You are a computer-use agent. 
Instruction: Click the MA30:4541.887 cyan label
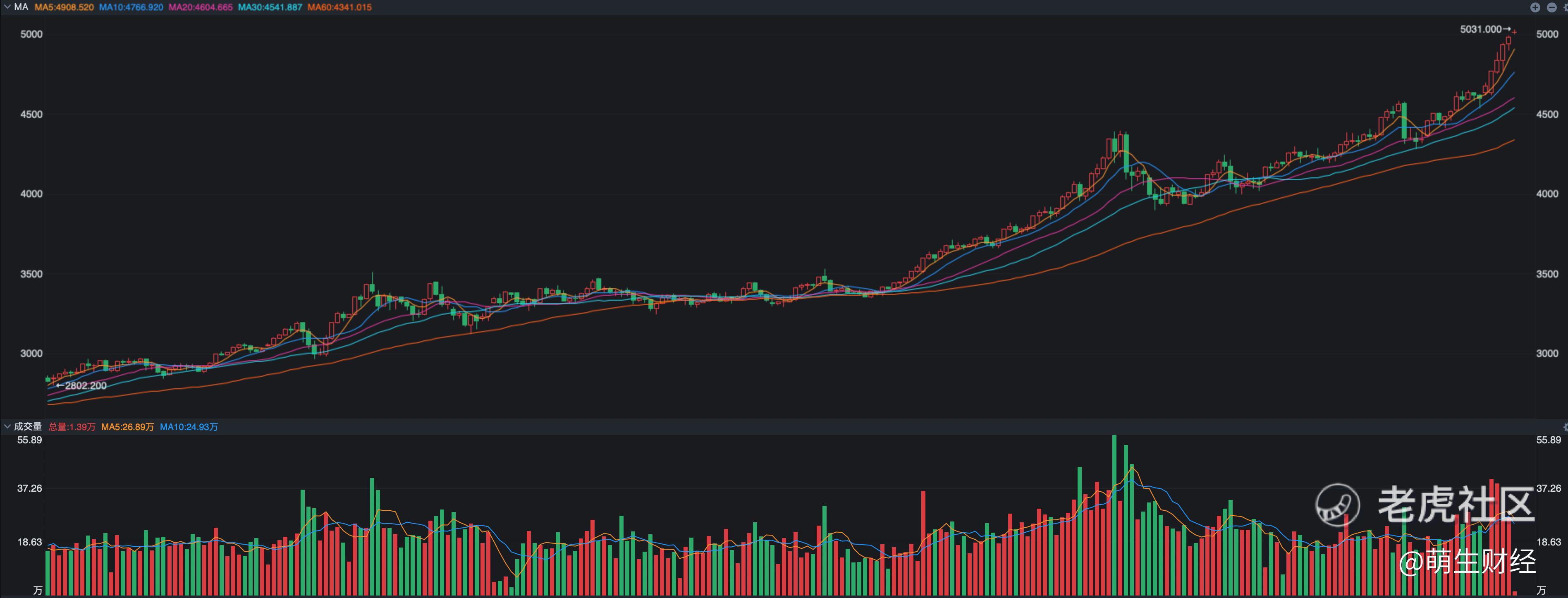pyautogui.click(x=270, y=7)
